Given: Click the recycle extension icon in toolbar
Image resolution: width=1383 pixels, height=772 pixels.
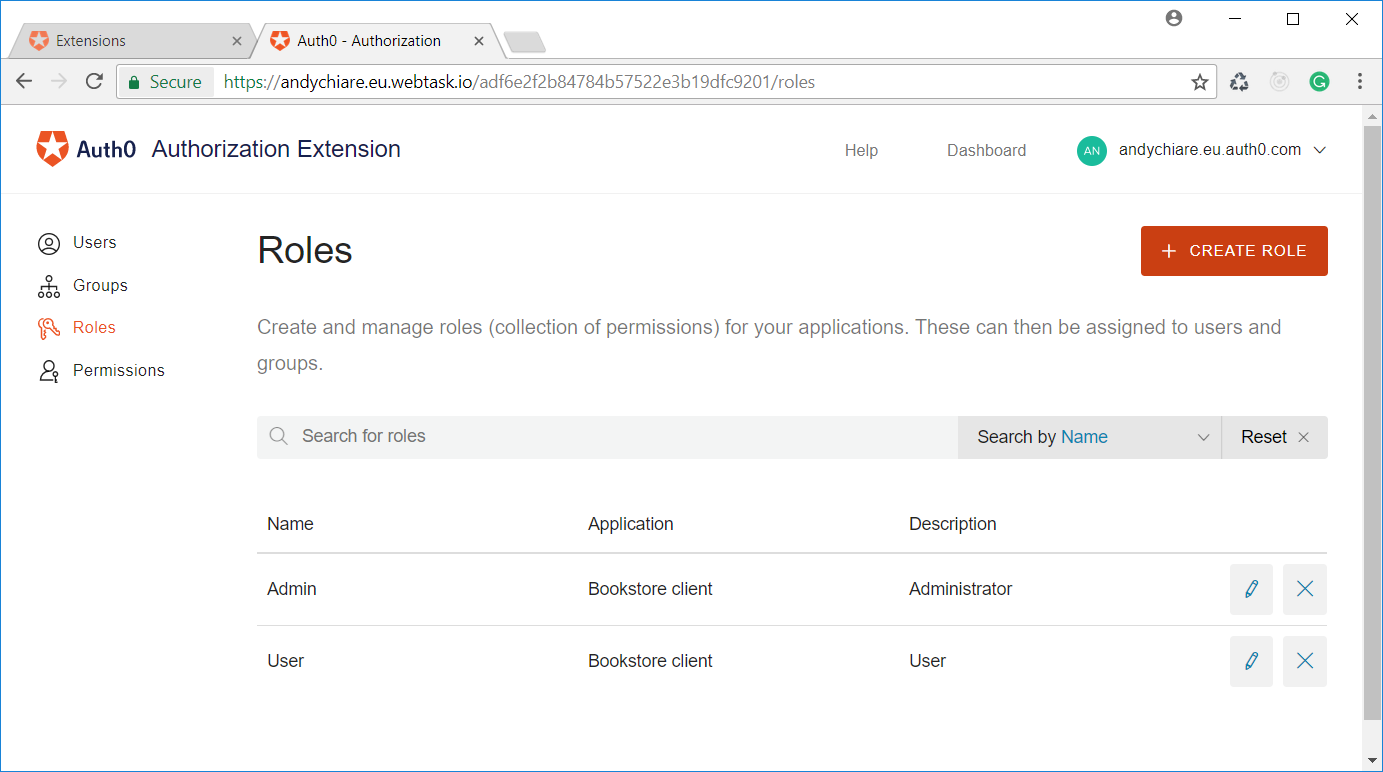Looking at the screenshot, I should pos(1239,82).
